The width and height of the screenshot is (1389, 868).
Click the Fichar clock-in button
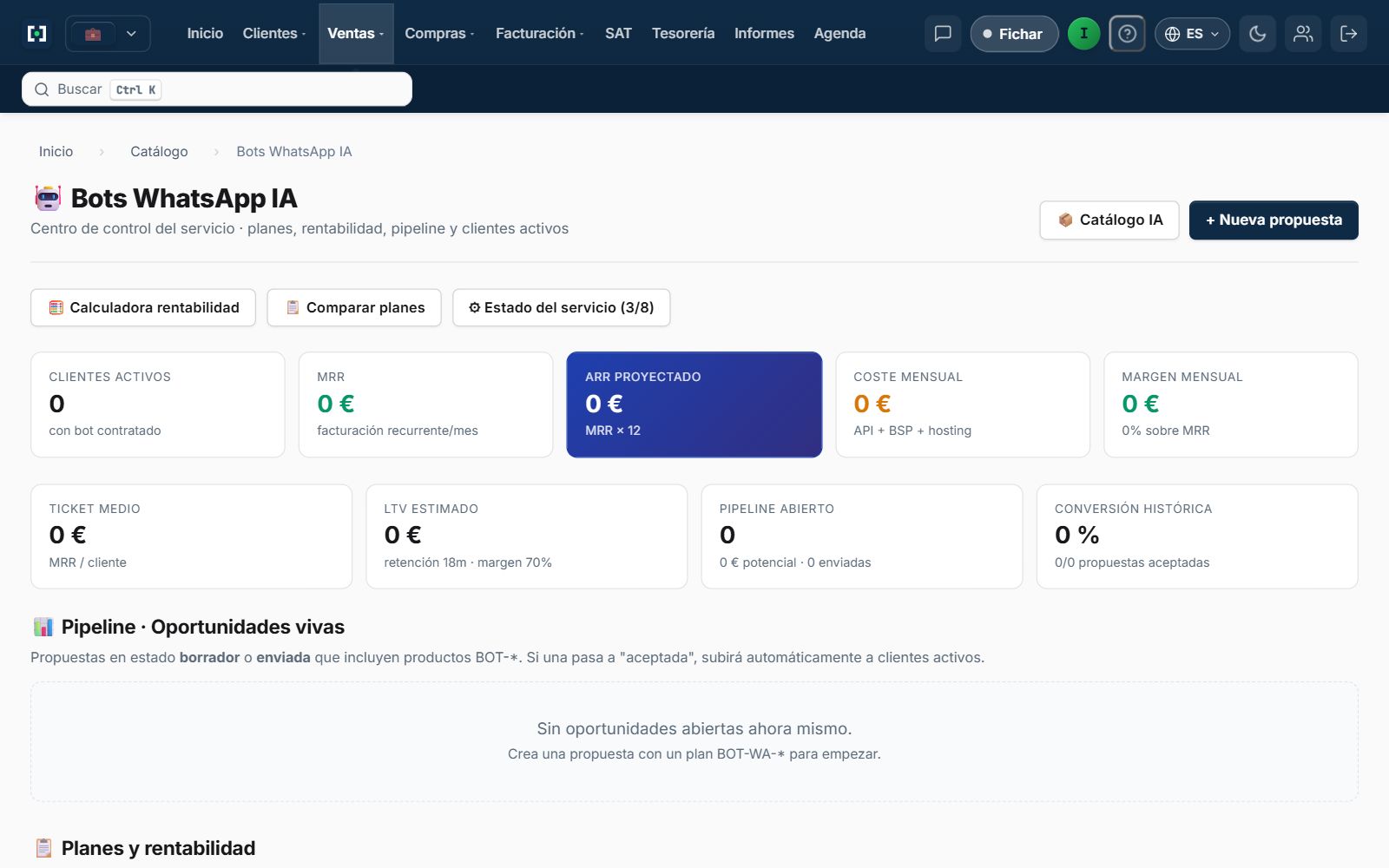pos(1014,34)
